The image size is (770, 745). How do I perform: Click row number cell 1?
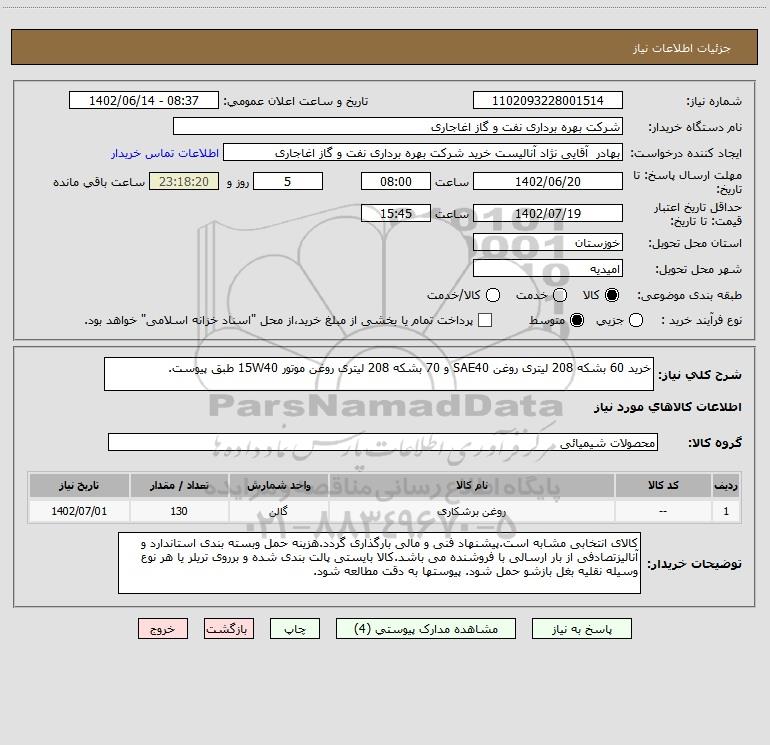tap(726, 511)
